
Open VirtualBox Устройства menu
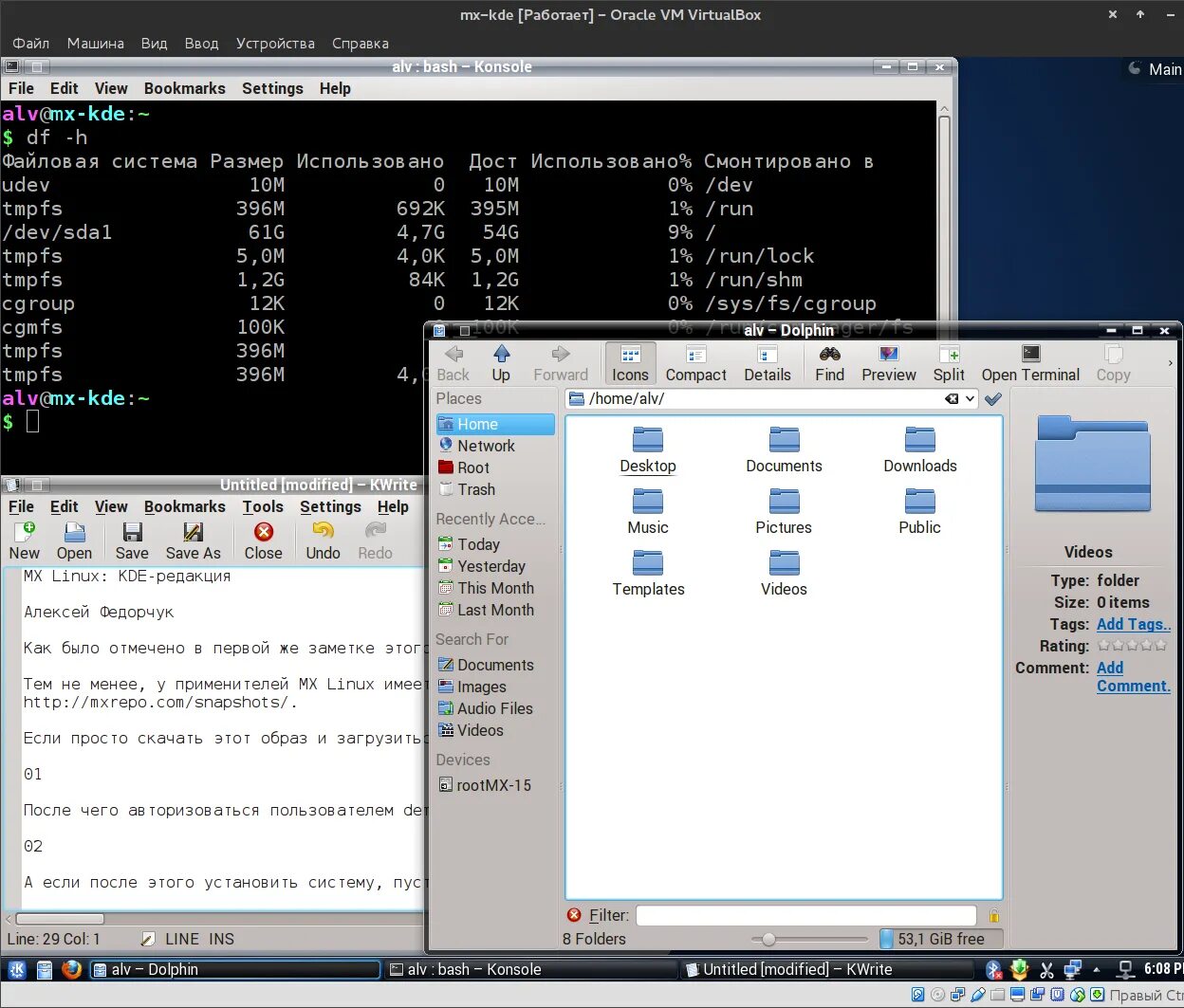coord(275,44)
